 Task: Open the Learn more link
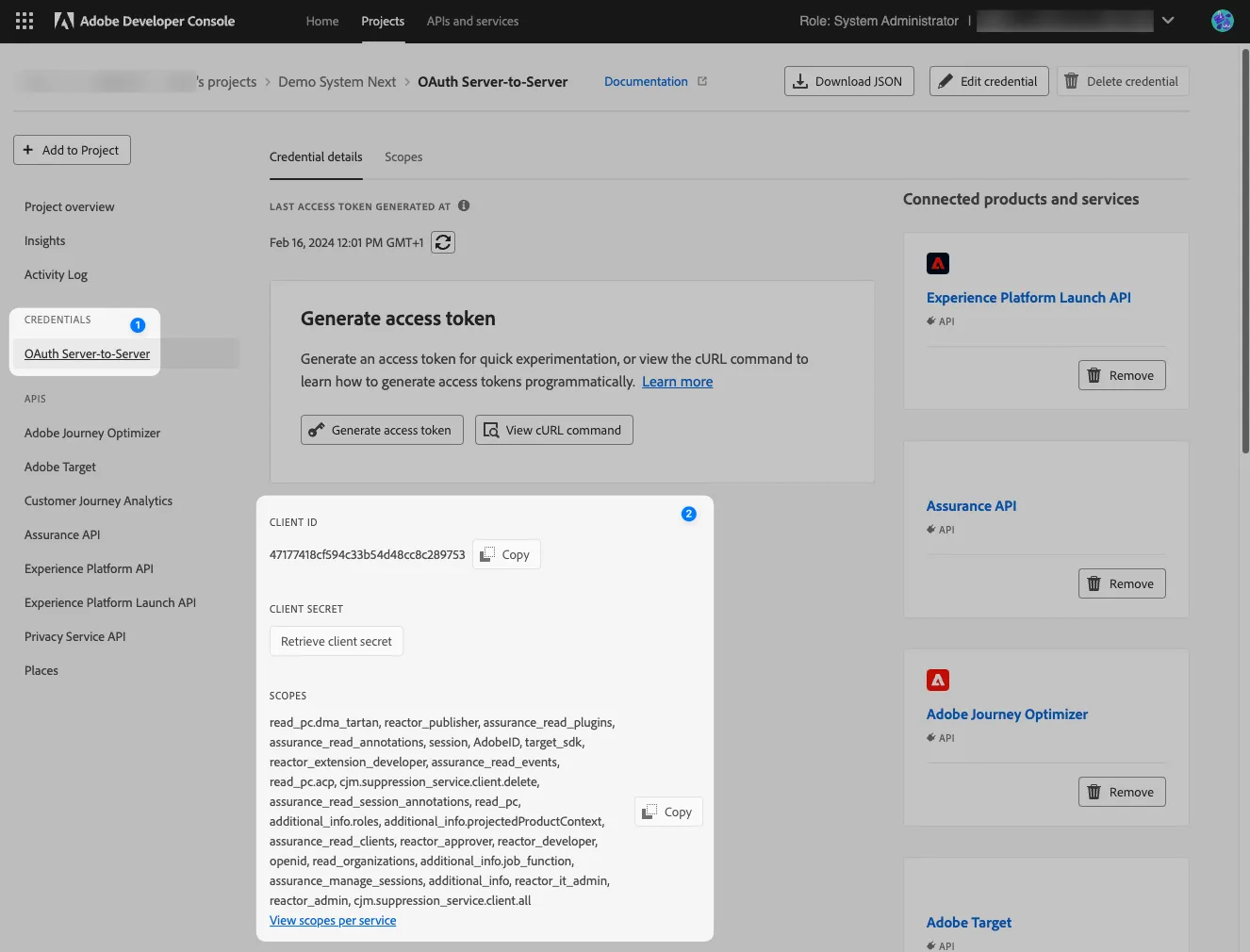pos(677,382)
